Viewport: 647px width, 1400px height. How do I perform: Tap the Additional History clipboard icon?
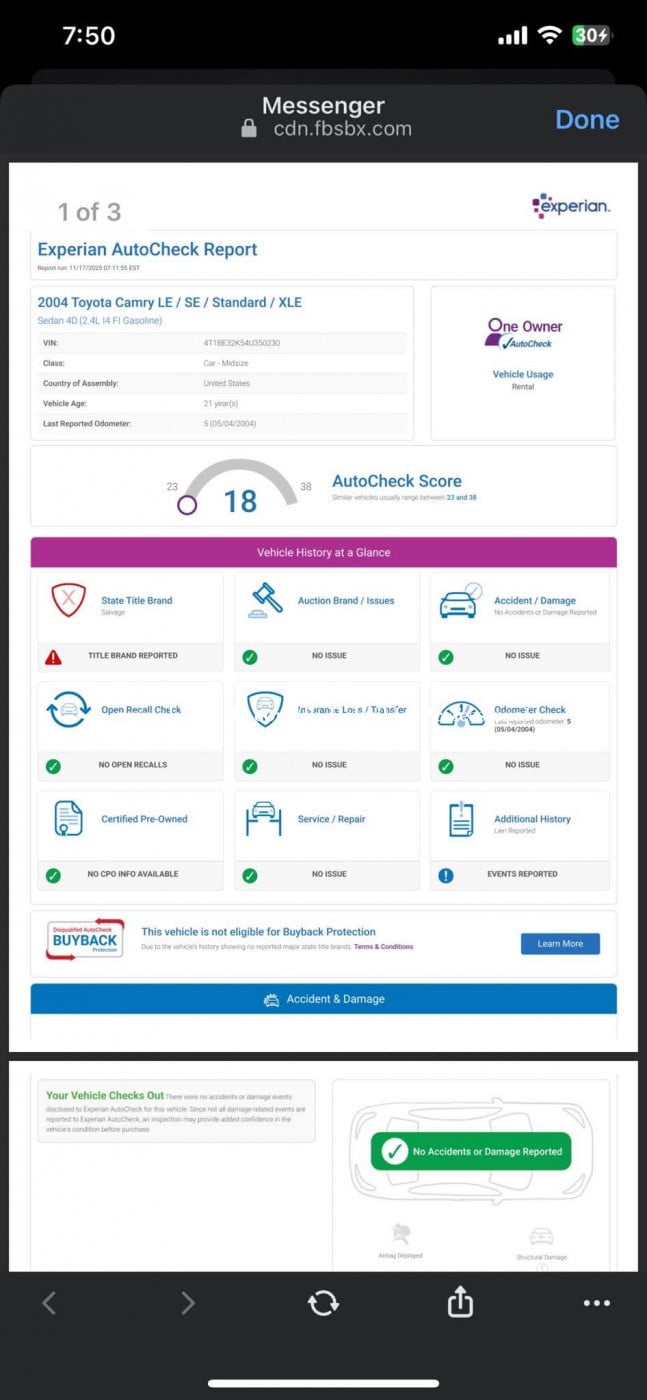tap(461, 819)
